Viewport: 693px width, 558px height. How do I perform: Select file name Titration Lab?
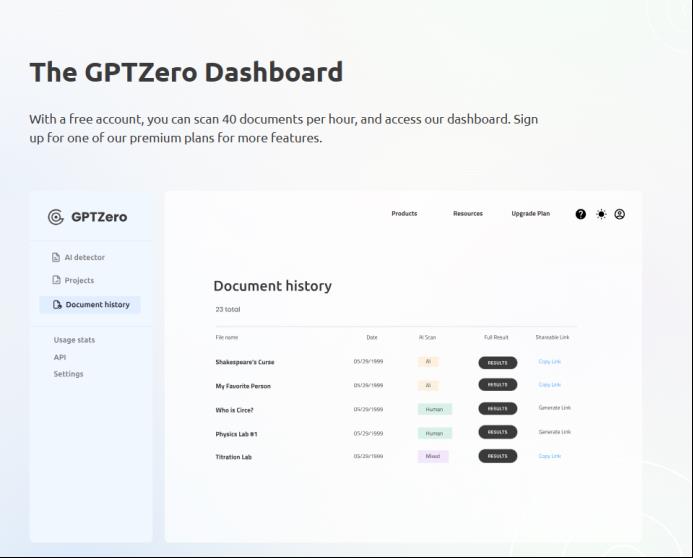click(233, 457)
